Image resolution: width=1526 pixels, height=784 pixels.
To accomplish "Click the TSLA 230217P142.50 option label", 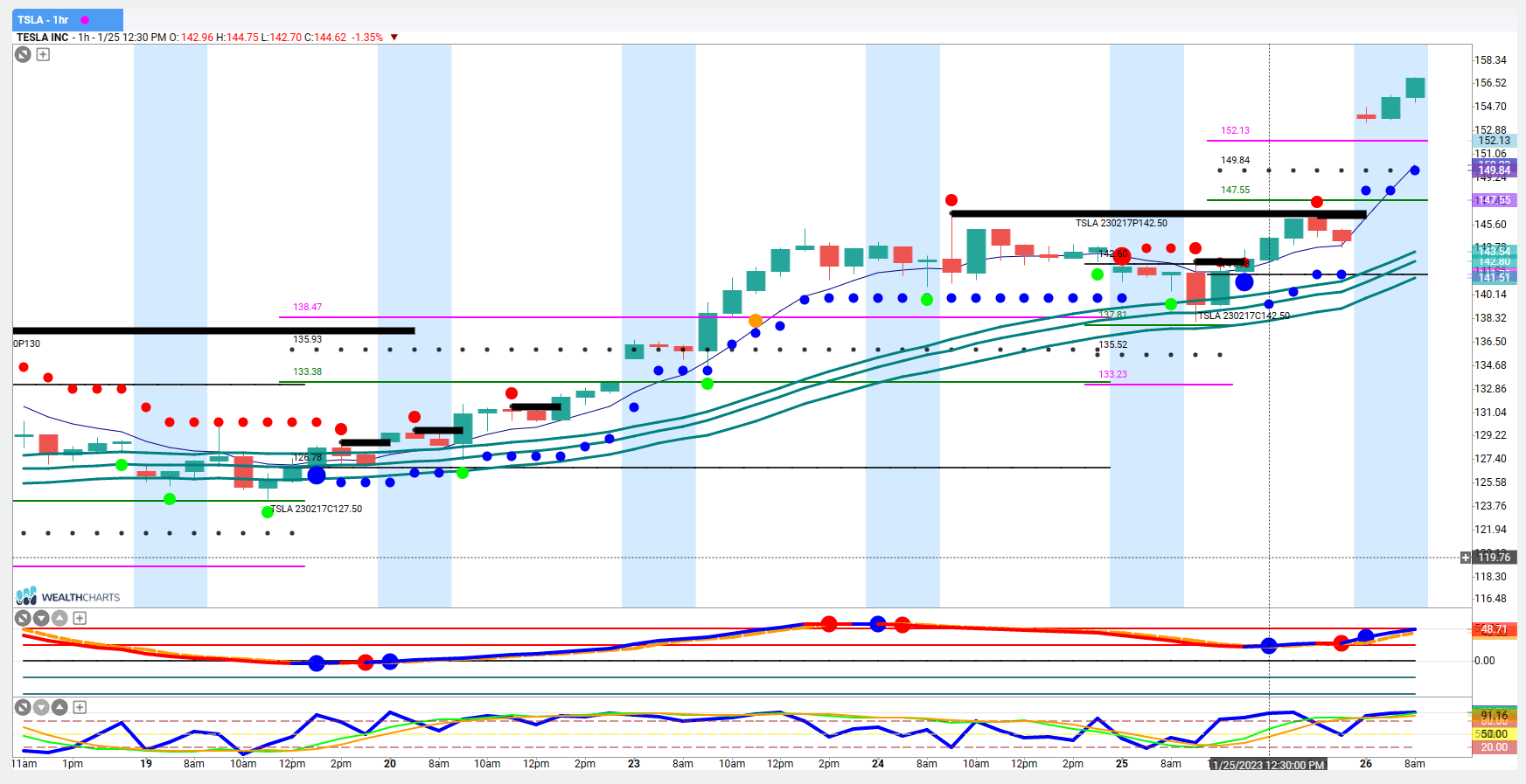I will 1121,224.
